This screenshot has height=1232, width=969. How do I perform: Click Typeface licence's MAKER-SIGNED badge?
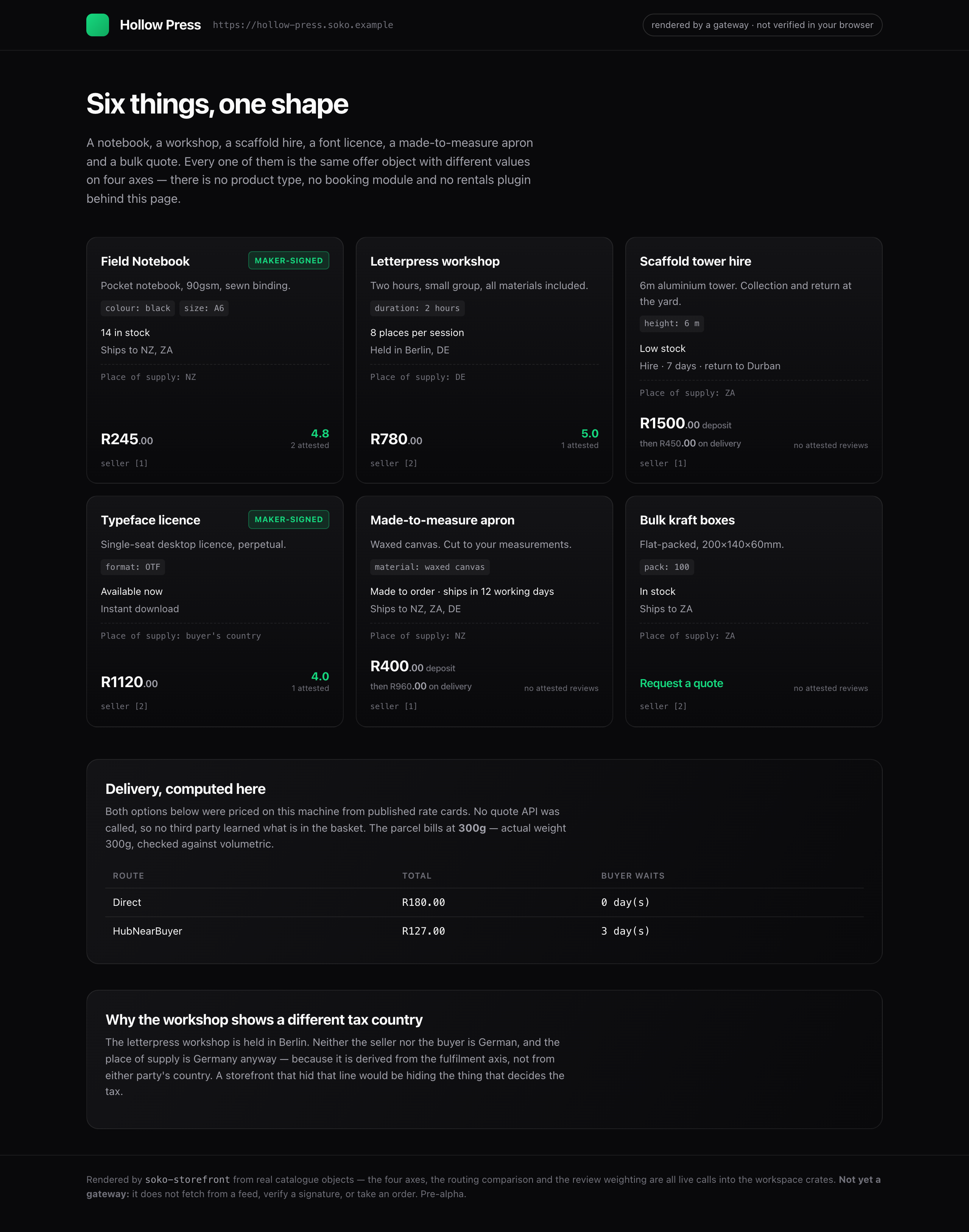pos(288,520)
